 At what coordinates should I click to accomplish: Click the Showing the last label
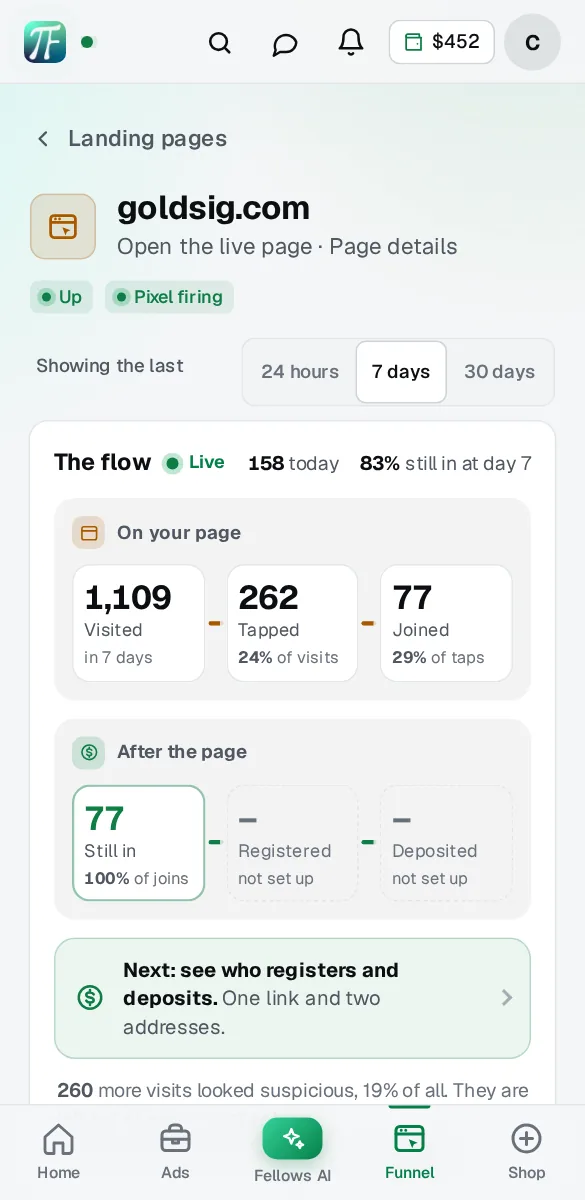tap(110, 366)
